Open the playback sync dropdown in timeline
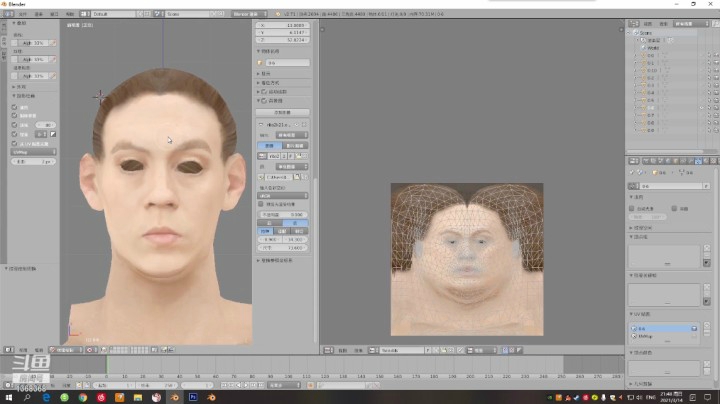Screen dimensions: 720x404 coord(284,385)
